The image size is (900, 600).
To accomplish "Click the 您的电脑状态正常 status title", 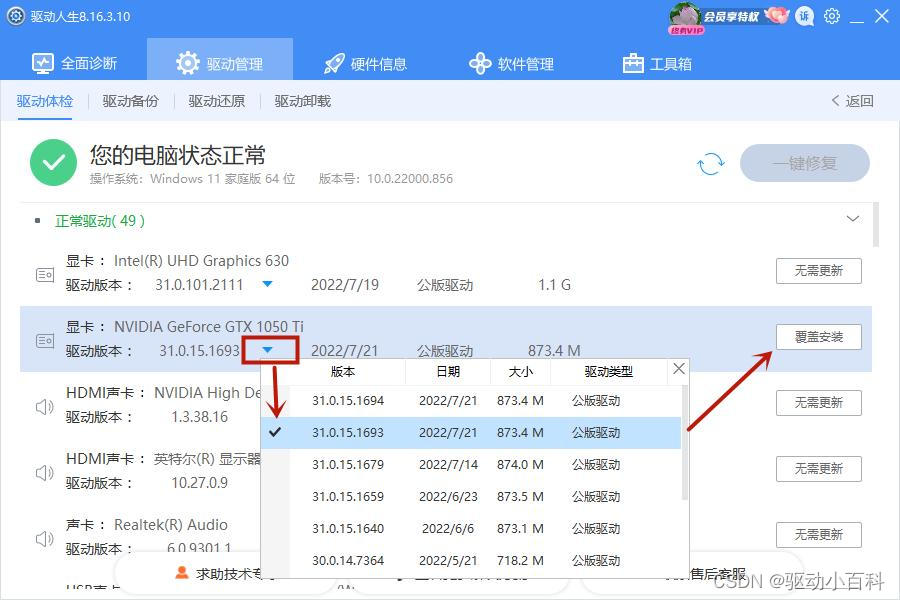I will point(177,155).
